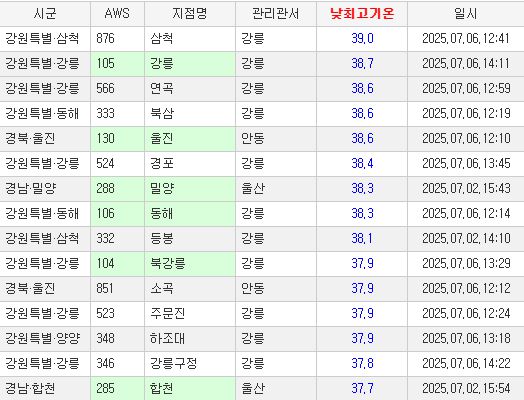Image resolution: width=524 pixels, height=400 pixels.
Task: Click the AWS column header
Action: (x=117, y=14)
